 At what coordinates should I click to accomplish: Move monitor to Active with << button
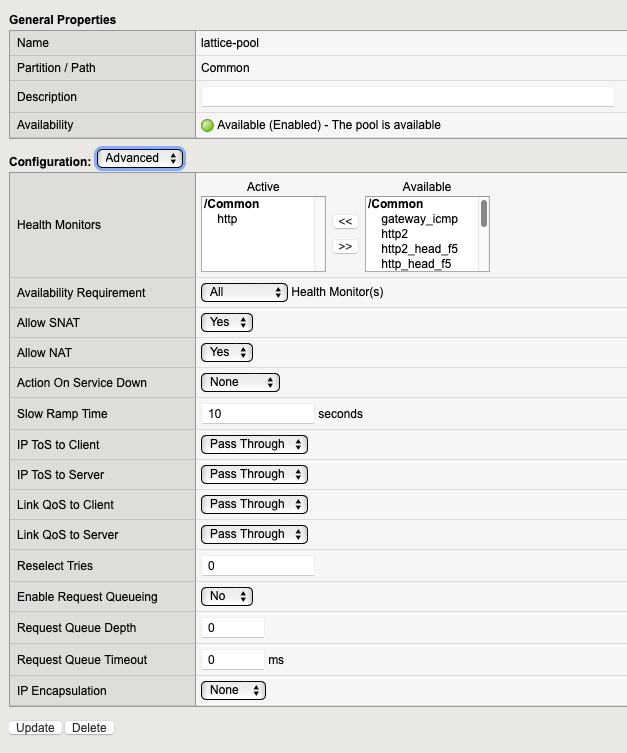coord(345,221)
